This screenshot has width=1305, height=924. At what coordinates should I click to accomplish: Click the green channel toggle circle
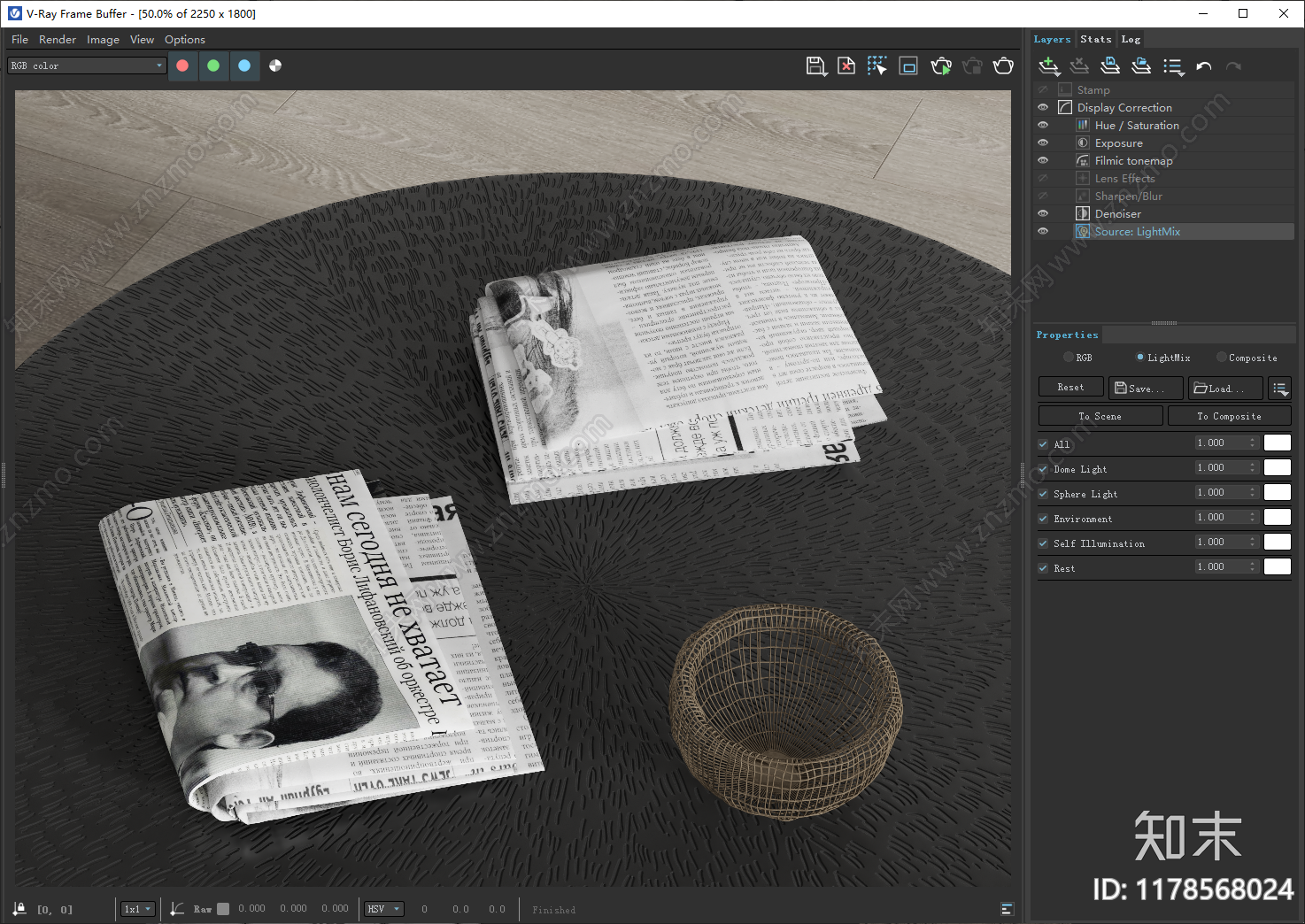coord(213,65)
